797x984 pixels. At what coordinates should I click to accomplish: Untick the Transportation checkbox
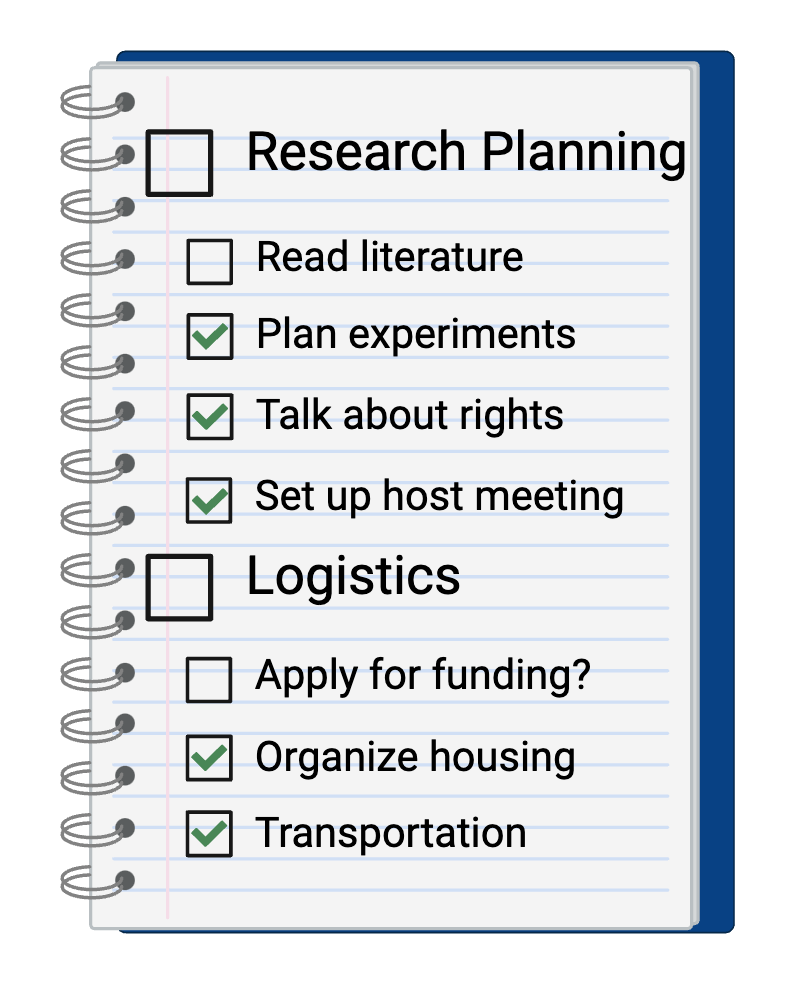209,835
